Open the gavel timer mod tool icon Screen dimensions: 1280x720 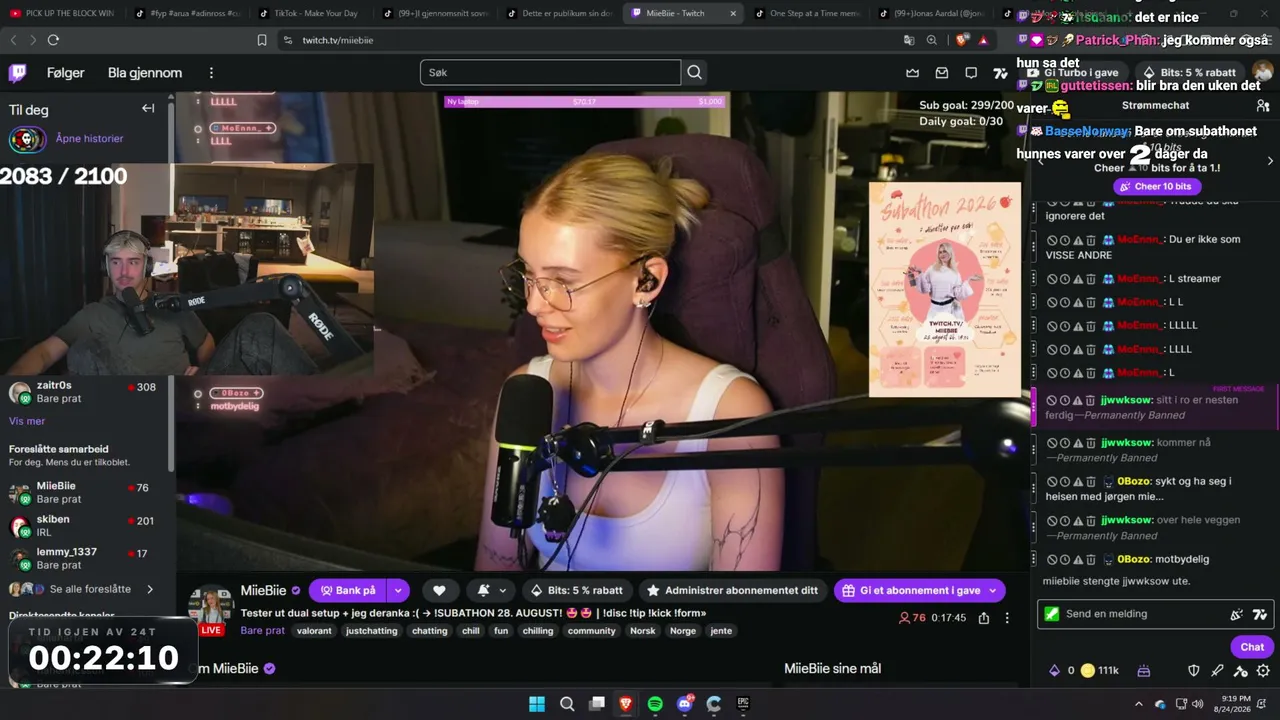pyautogui.click(x=1240, y=671)
